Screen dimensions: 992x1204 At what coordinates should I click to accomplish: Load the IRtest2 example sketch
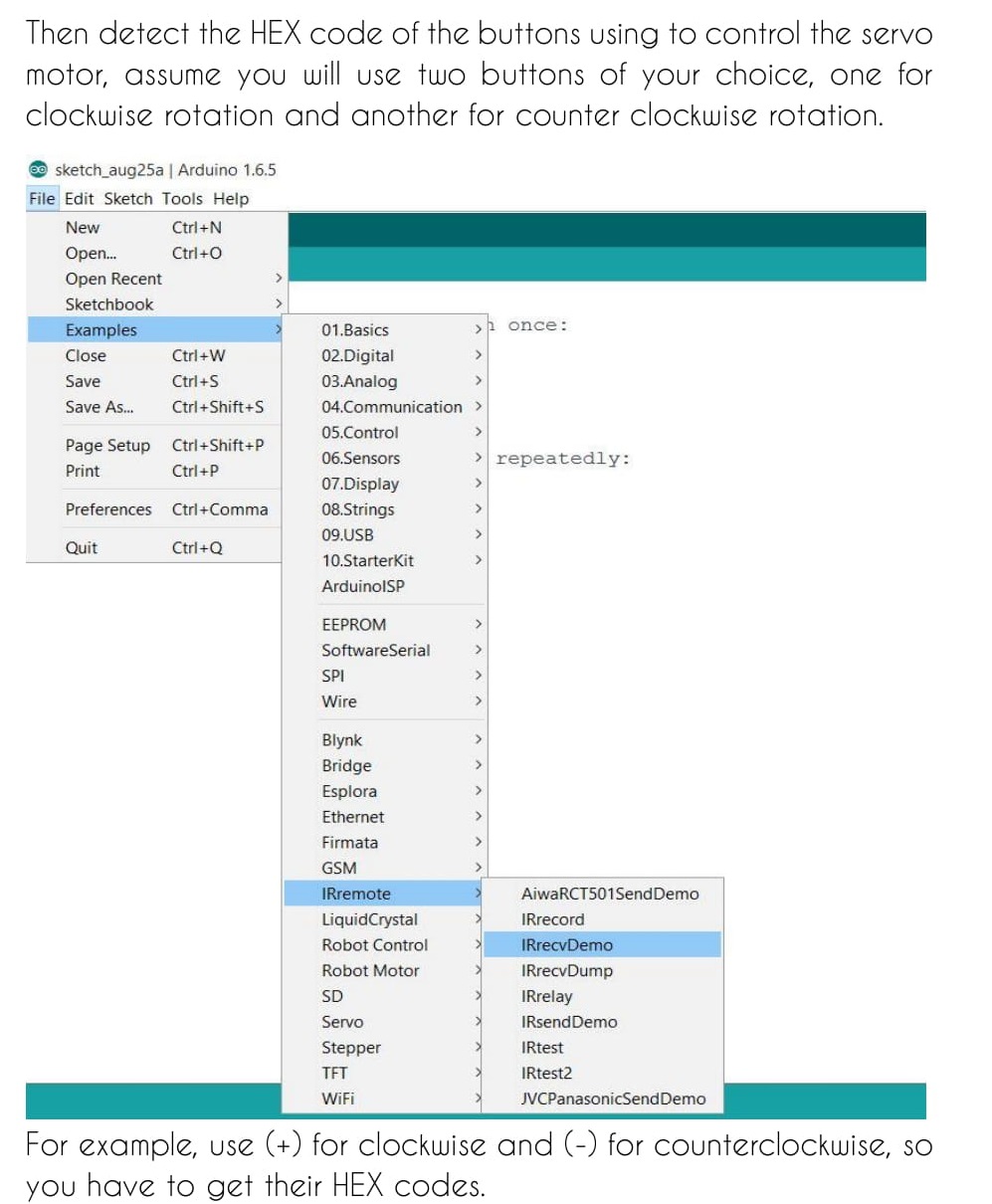[x=603, y=1074]
